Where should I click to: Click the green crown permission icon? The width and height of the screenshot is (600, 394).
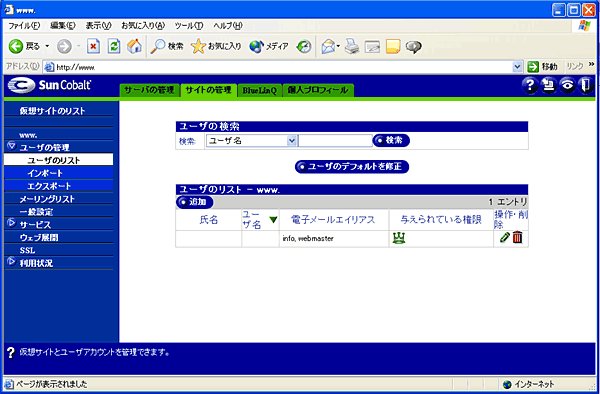point(399,238)
